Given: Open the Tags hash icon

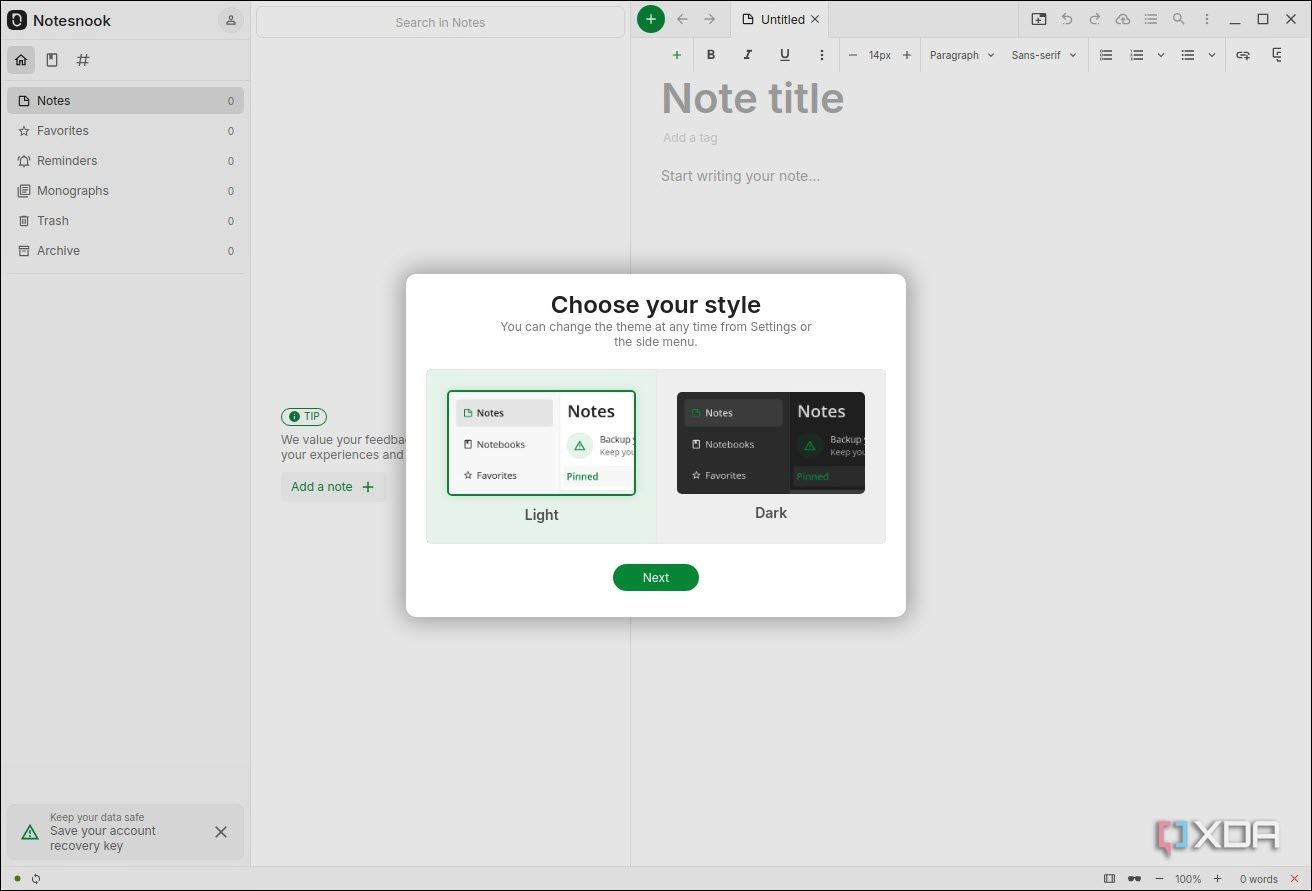Looking at the screenshot, I should pyautogui.click(x=83, y=60).
